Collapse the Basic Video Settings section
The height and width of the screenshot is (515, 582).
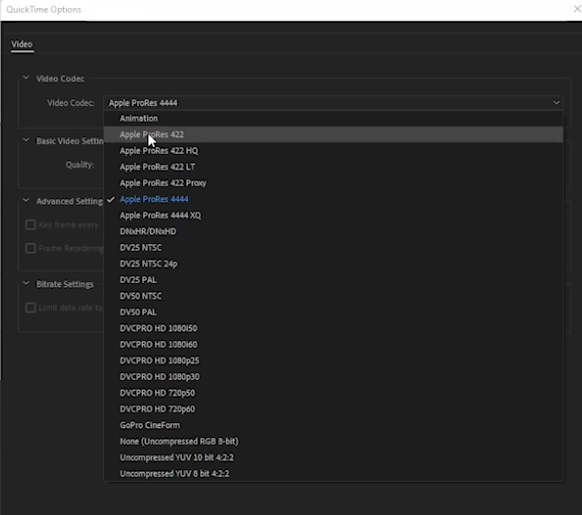(26, 140)
